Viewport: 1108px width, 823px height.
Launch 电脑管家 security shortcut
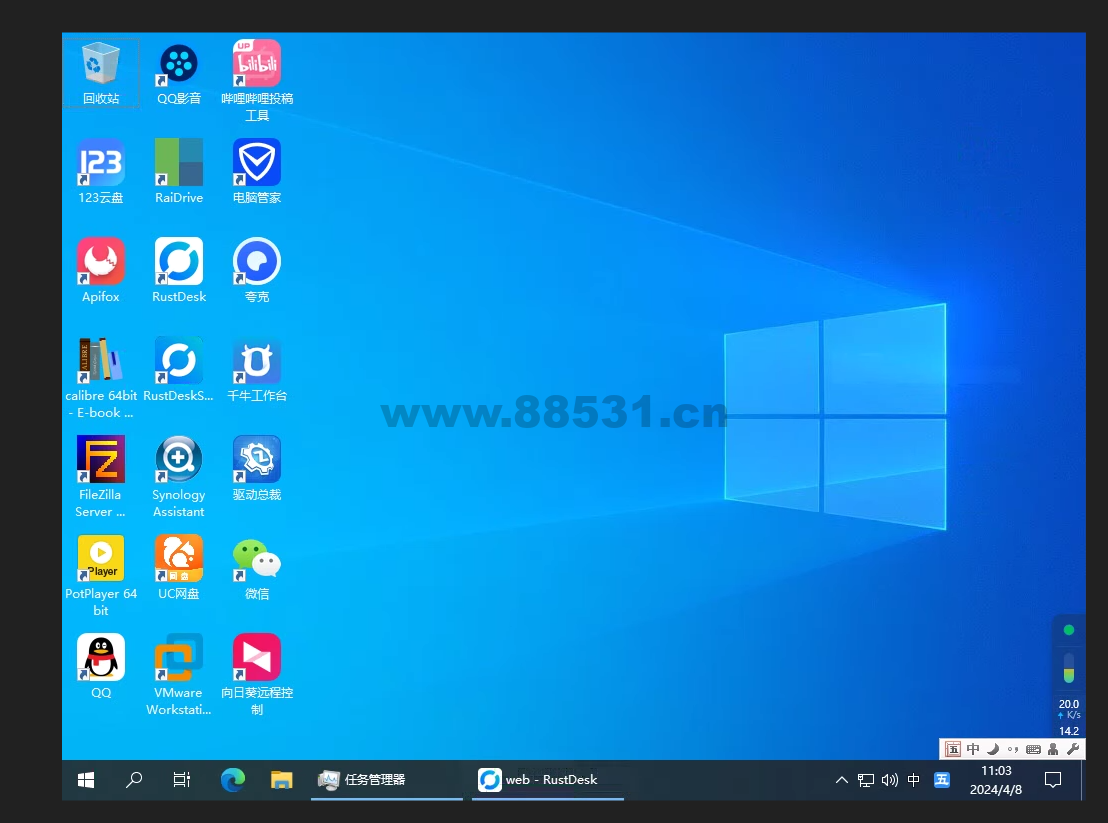[257, 172]
